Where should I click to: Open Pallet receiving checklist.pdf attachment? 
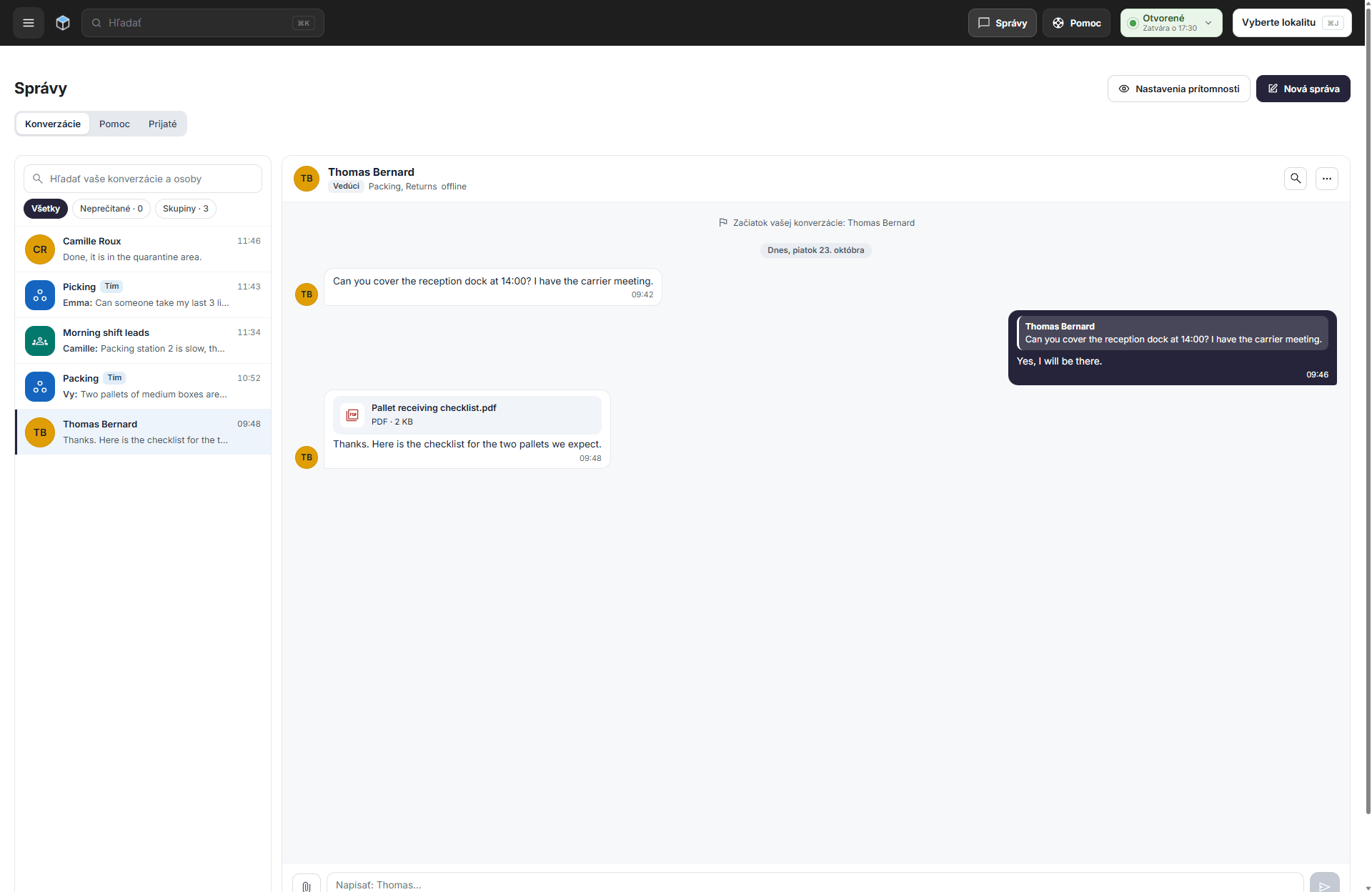tap(467, 415)
